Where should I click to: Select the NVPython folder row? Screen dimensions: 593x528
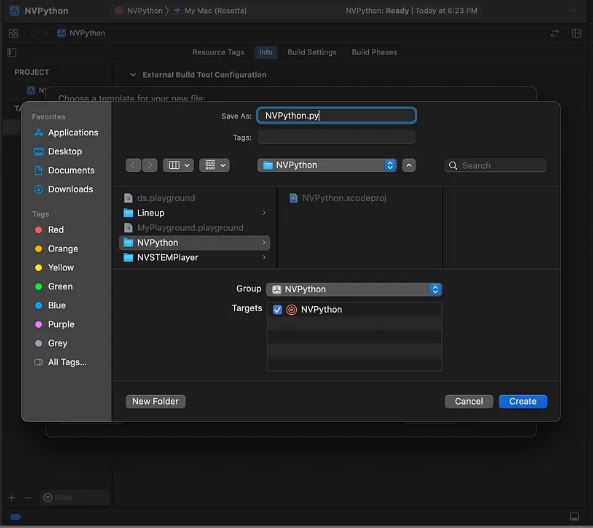[x=195, y=243]
